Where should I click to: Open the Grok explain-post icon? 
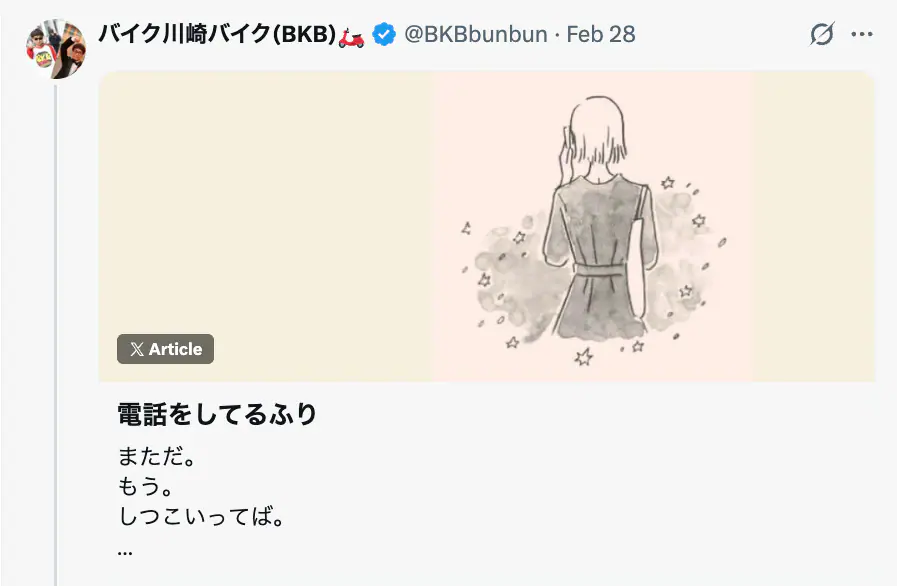821,34
